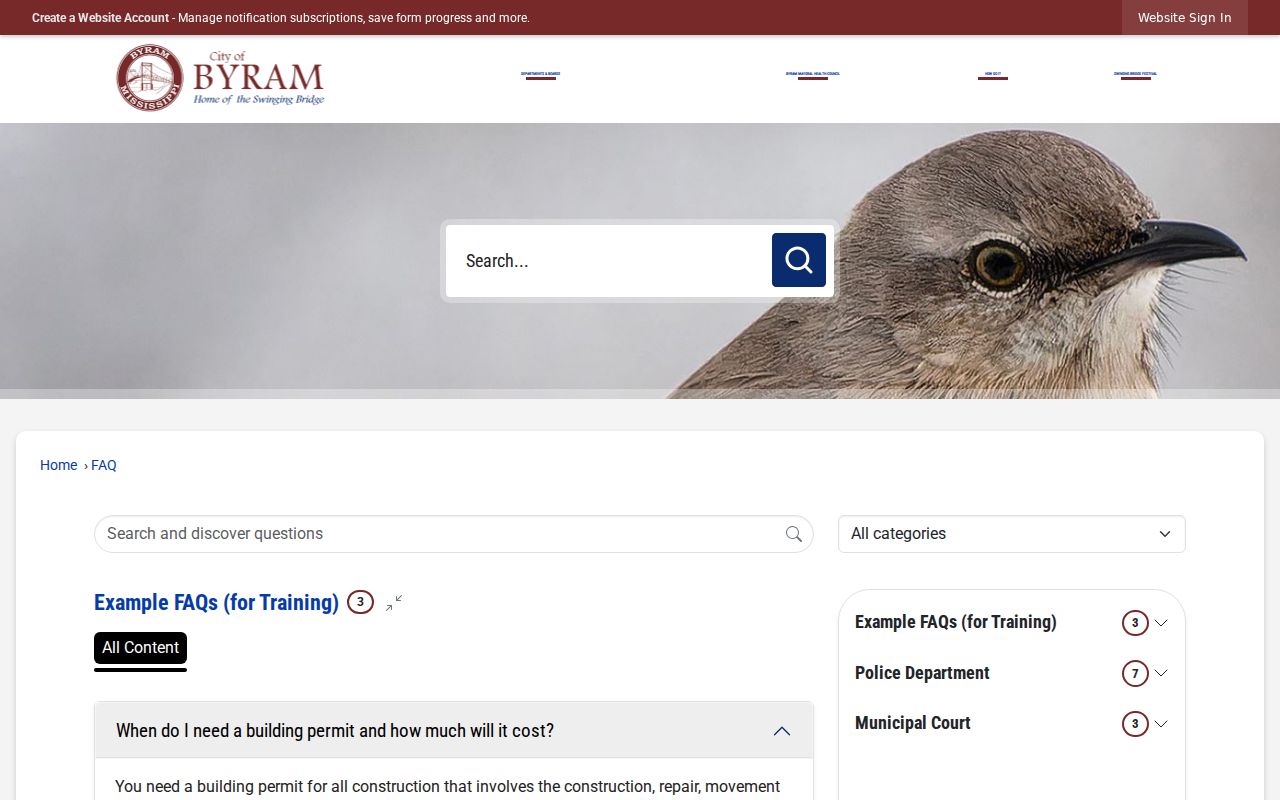Click the Search and discover questions field
Screen dimensions: 1280x800
click(440, 534)
